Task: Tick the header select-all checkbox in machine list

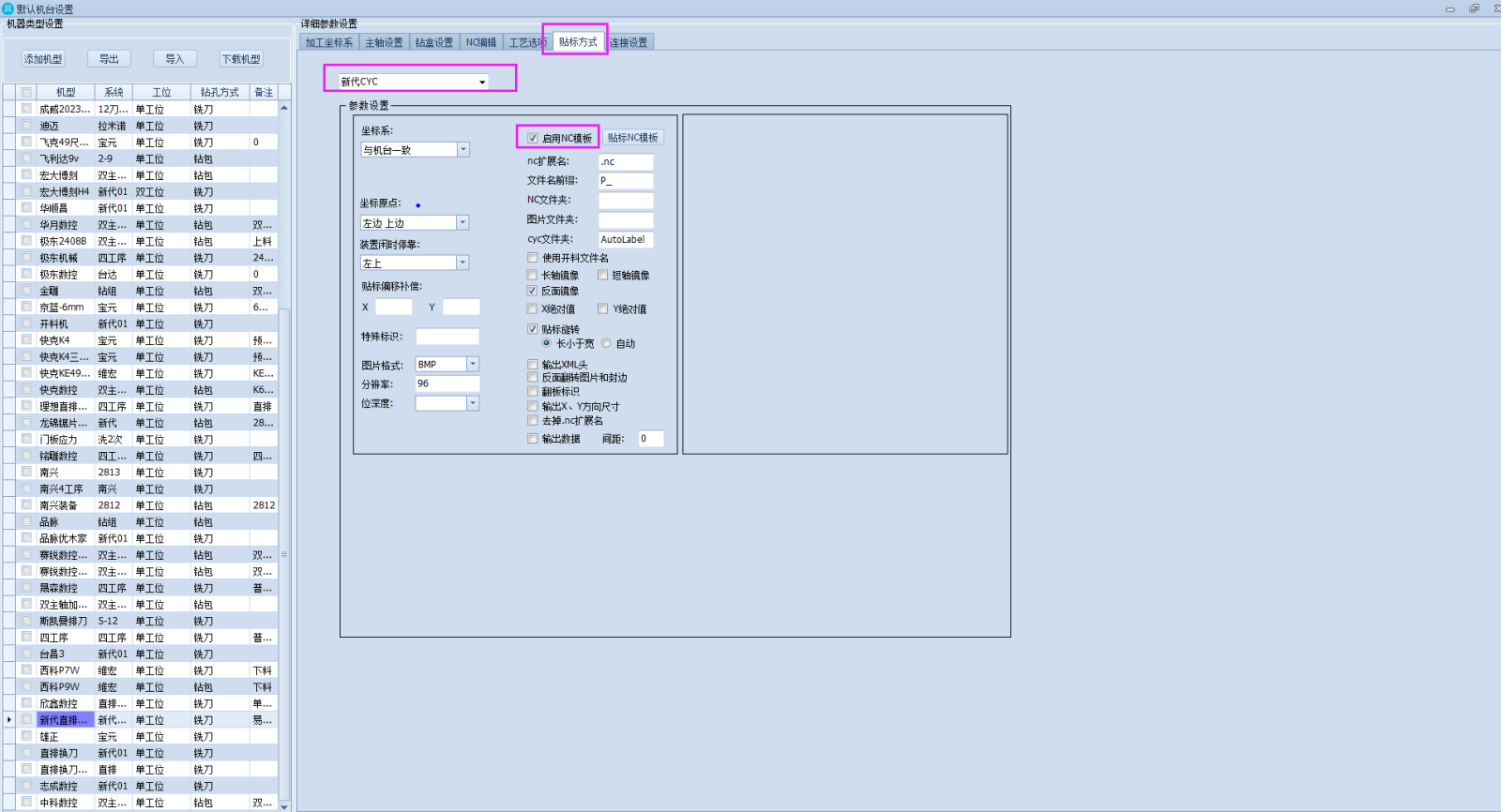Action: pos(26,92)
